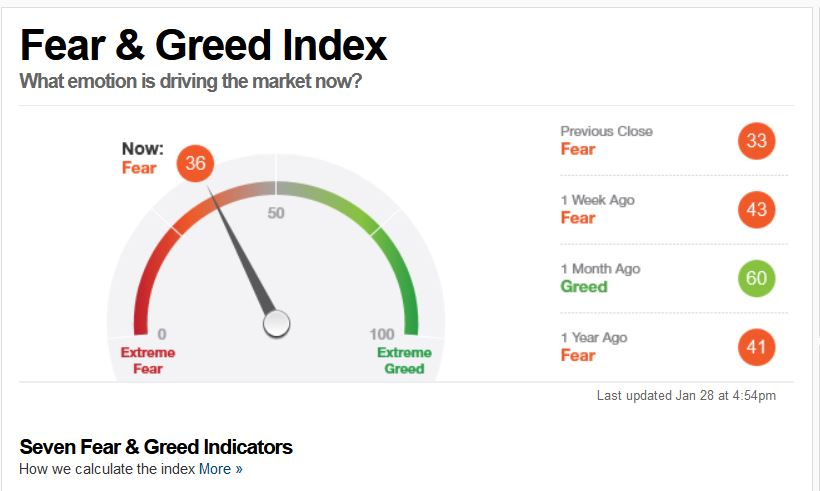The height and width of the screenshot is (491, 820).
Task: Click the Previous Close label
Action: click(606, 131)
